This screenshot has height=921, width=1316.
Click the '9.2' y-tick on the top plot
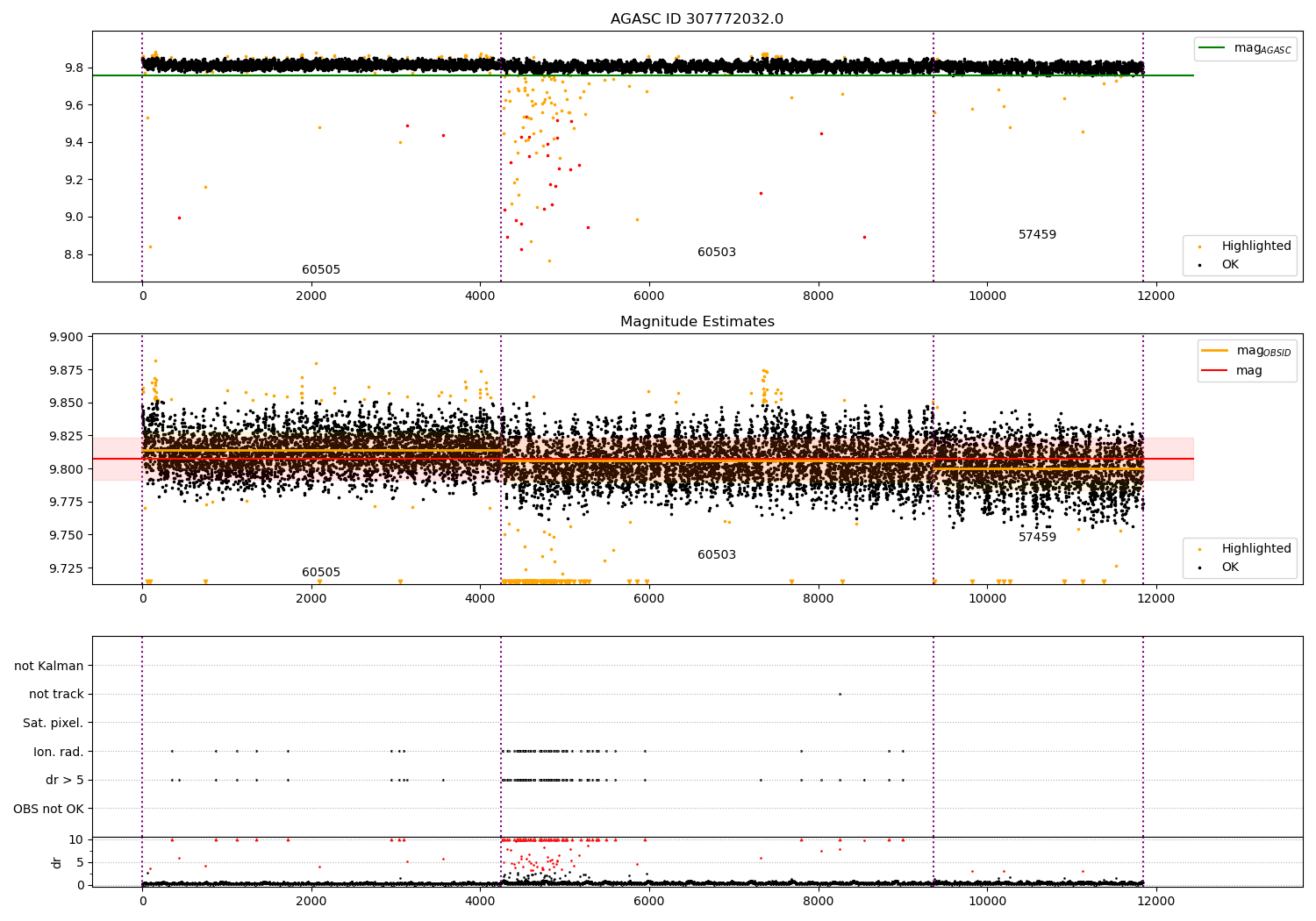(x=74, y=180)
